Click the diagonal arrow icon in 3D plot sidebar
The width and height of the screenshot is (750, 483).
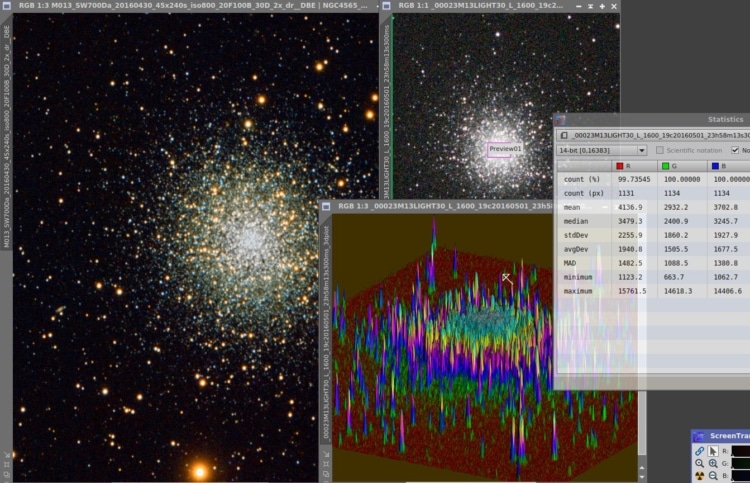(x=326, y=454)
